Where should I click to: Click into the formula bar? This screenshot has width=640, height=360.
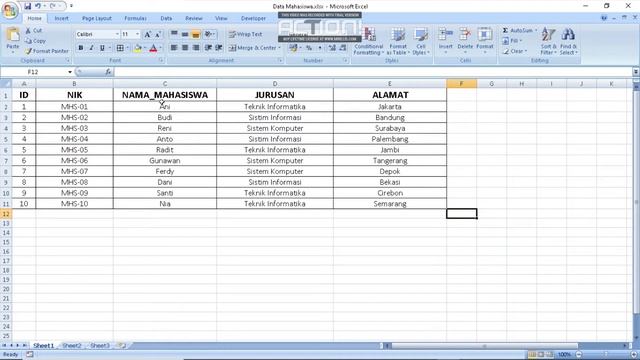(x=373, y=72)
